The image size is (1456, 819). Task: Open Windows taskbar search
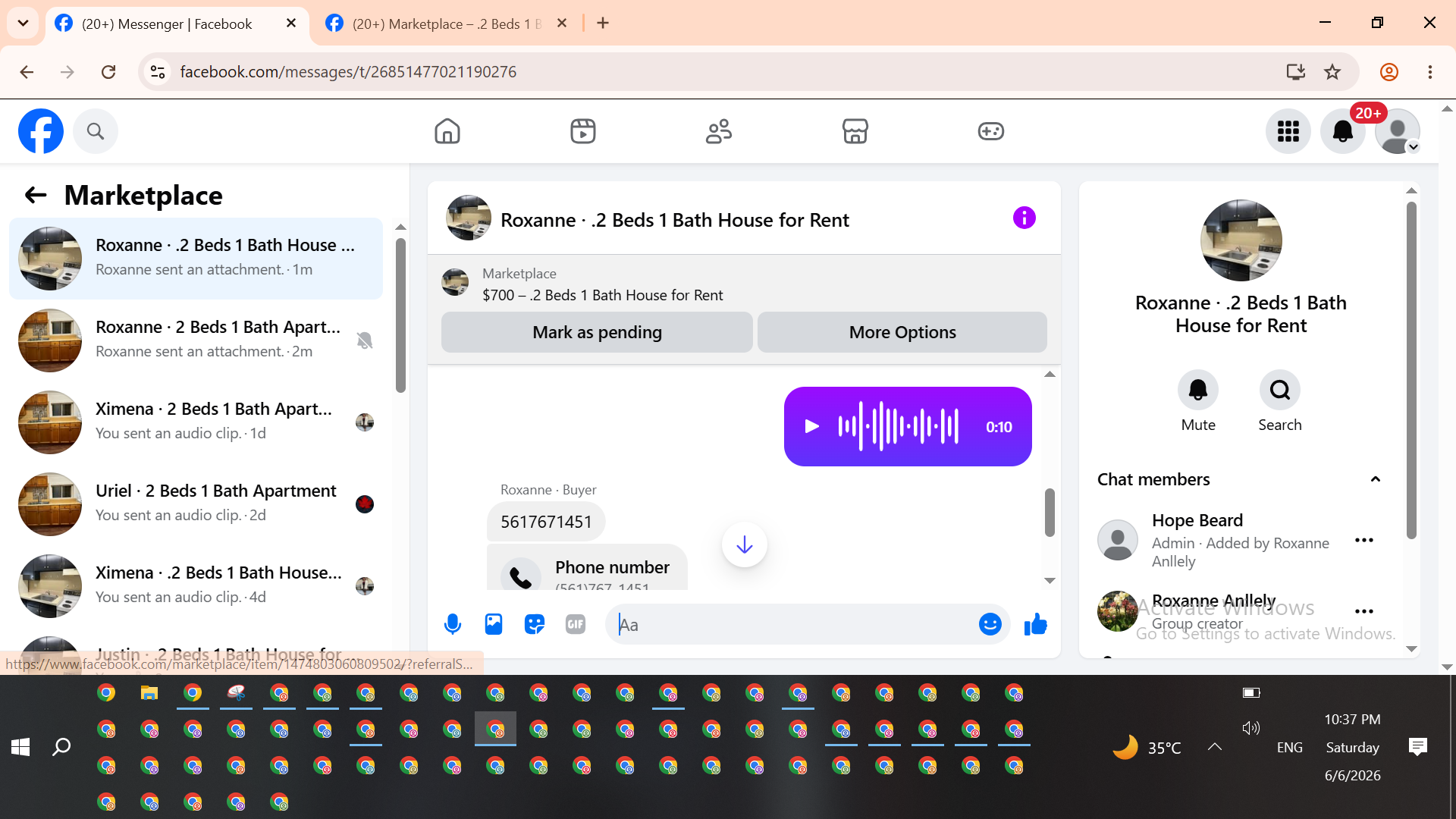[x=61, y=747]
